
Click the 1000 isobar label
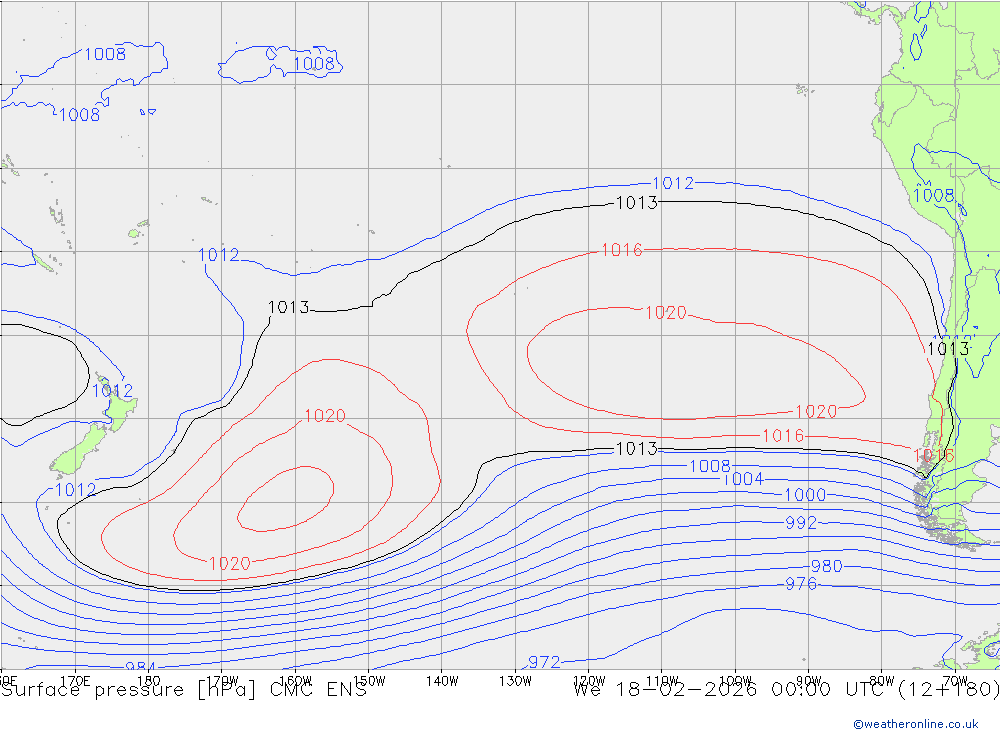(805, 495)
